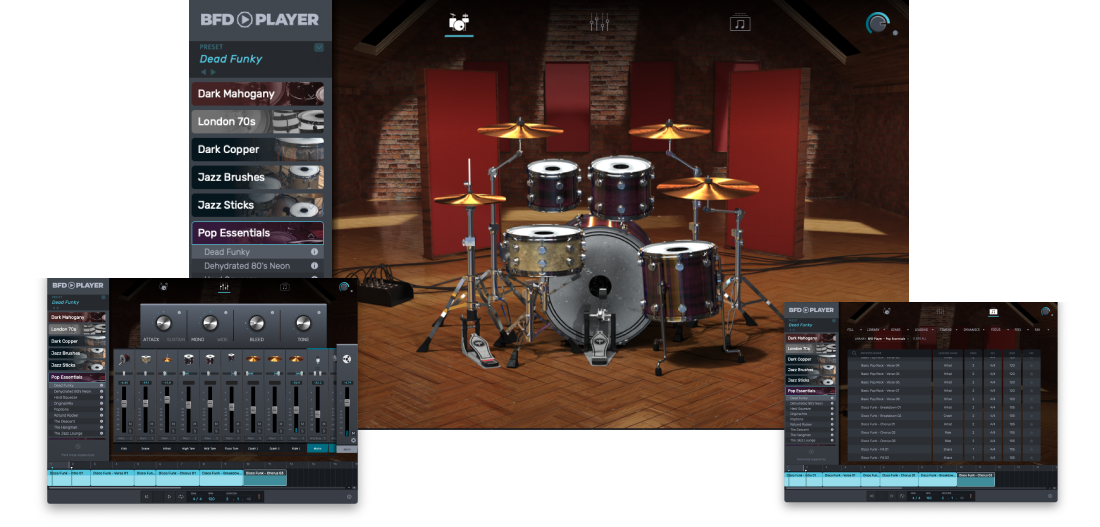Select Jazz Brushes expansion in main window

(258, 177)
